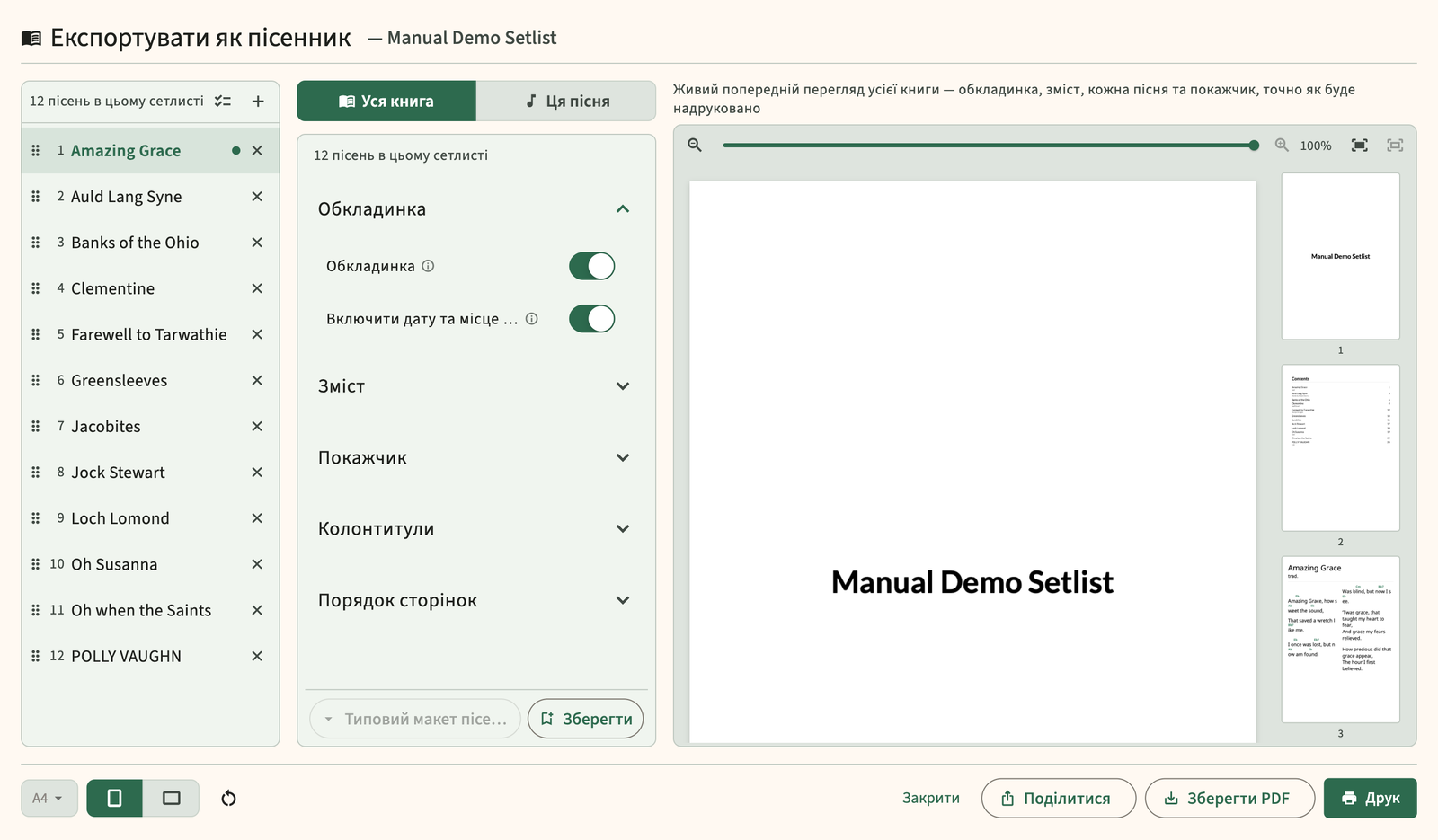Select portrait page orientation
Screen dimensions: 1438x840
(x=114, y=799)
